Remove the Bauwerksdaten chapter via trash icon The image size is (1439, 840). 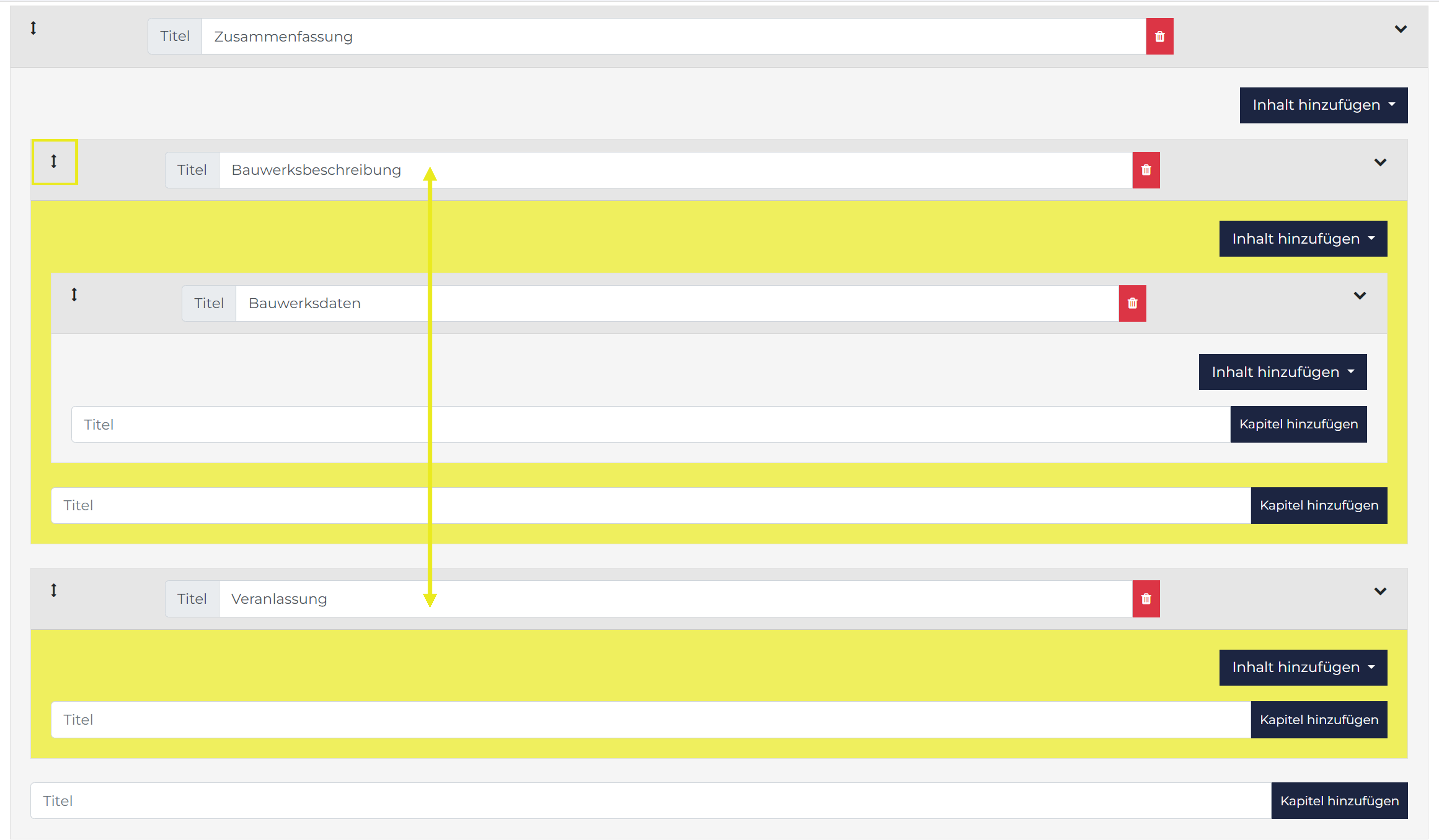coord(1132,303)
